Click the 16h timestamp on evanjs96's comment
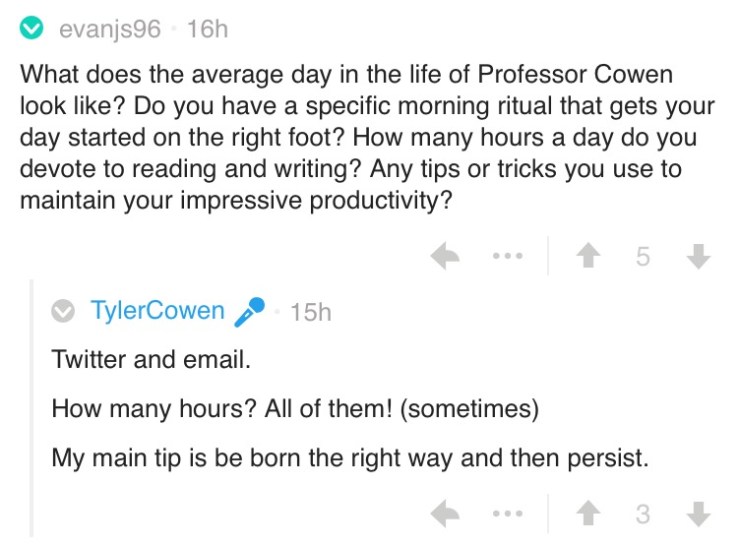This screenshot has height=545, width=738. click(207, 29)
